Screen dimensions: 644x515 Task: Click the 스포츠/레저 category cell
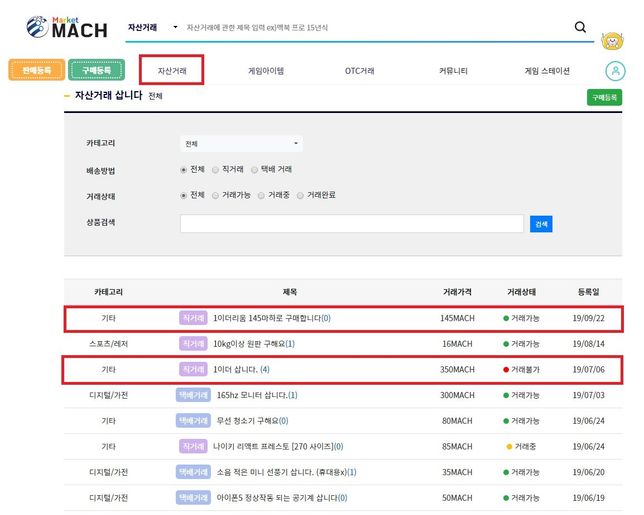pos(108,344)
